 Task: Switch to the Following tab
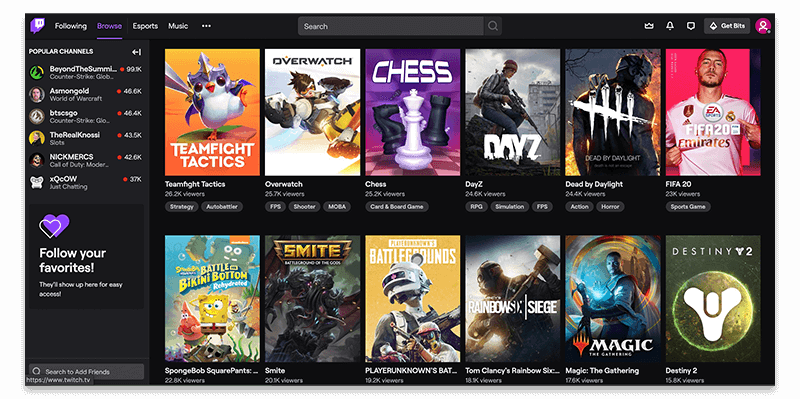(71, 26)
